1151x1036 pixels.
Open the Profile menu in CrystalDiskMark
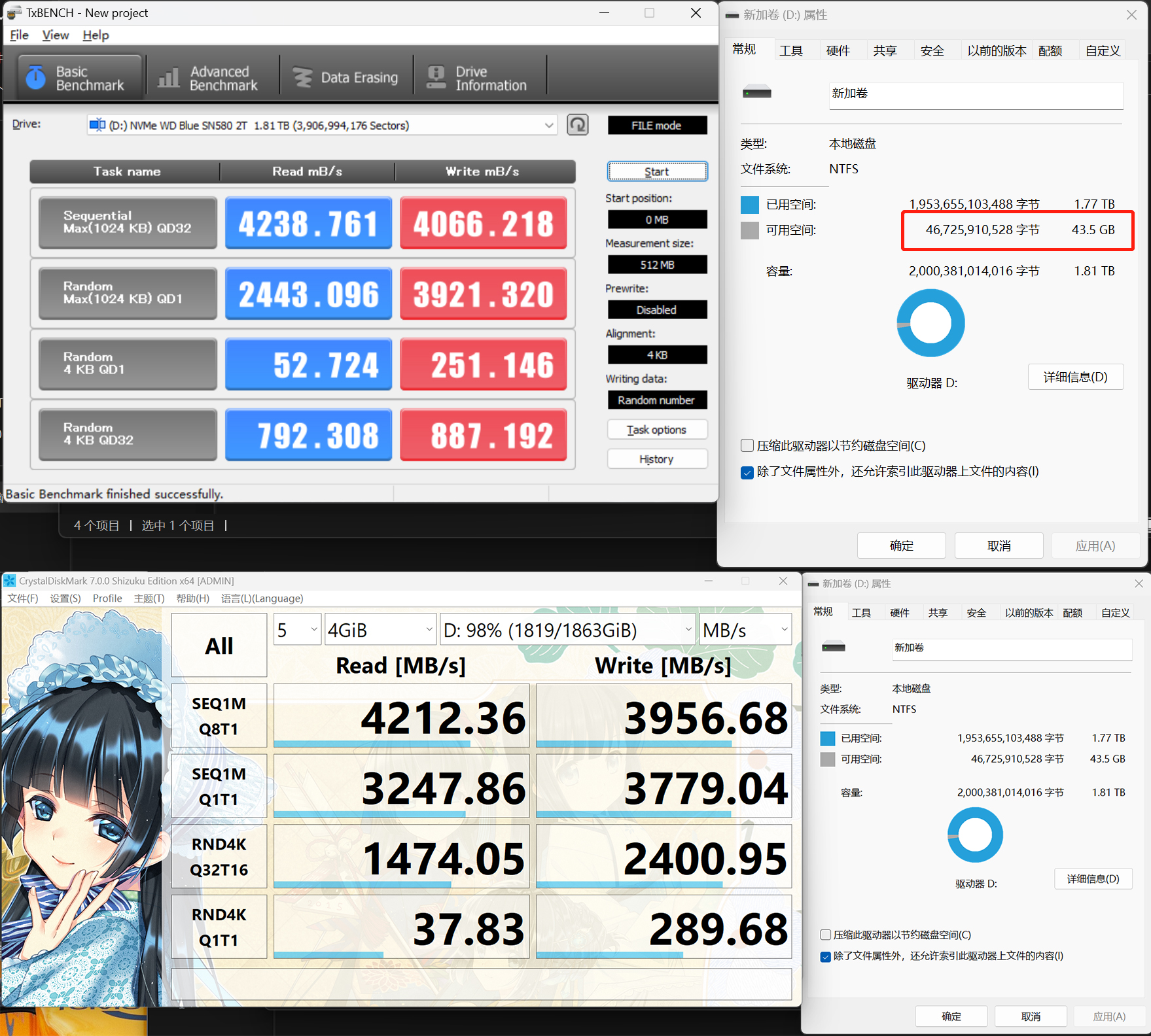click(x=107, y=598)
